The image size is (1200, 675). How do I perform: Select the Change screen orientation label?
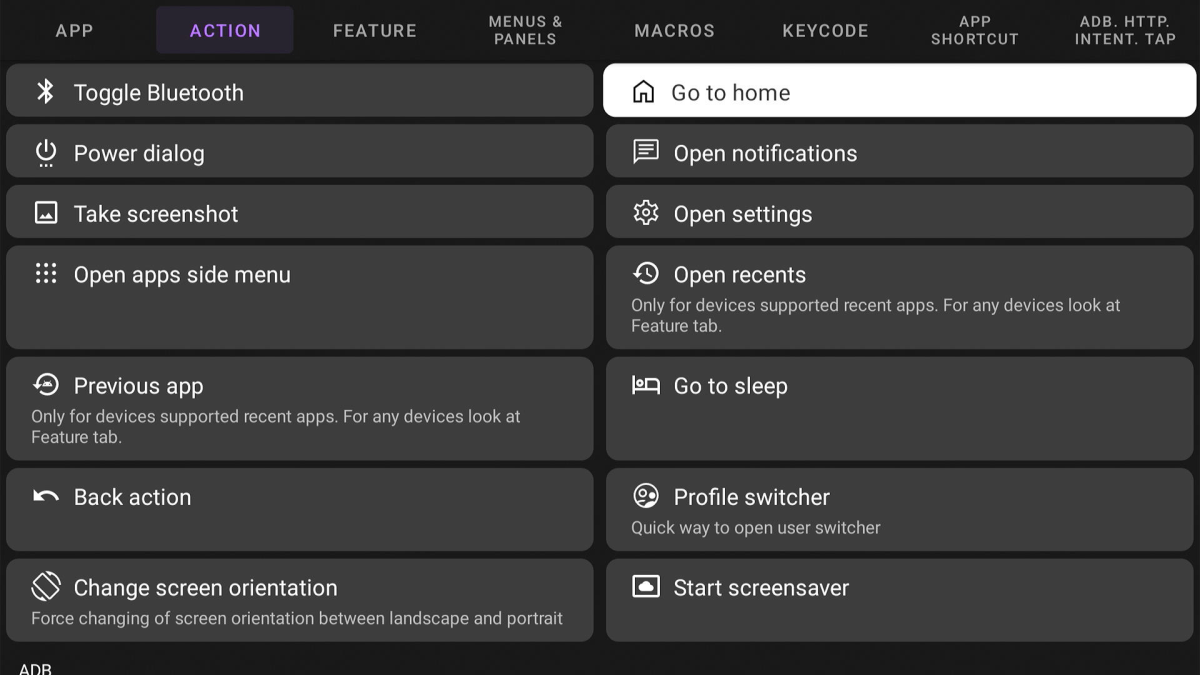click(206, 588)
